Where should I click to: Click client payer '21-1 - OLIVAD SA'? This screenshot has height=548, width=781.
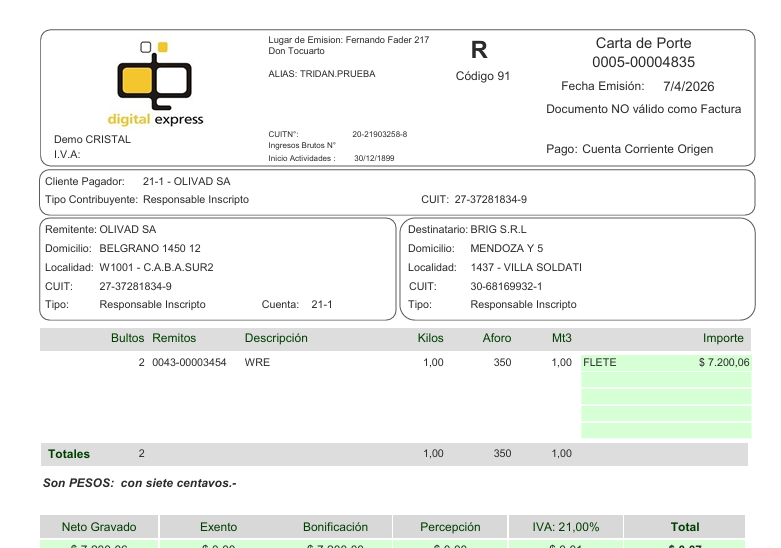point(186,181)
